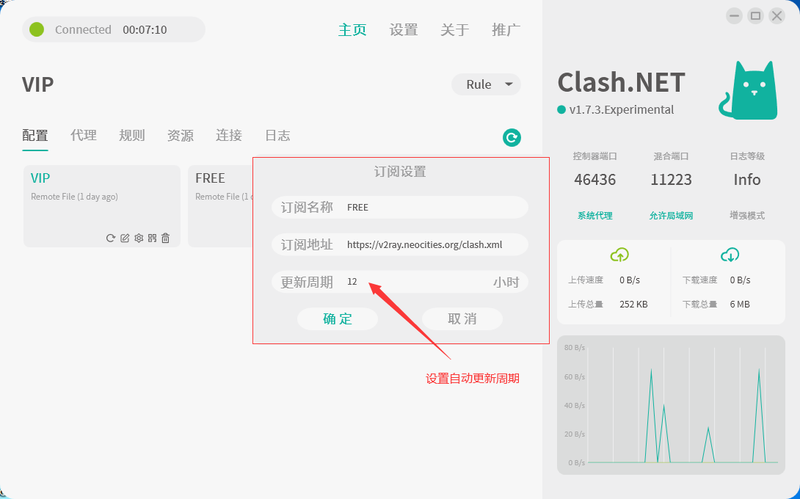800x499 pixels.
Task: Click the Connected status indicator pill
Action: point(114,30)
